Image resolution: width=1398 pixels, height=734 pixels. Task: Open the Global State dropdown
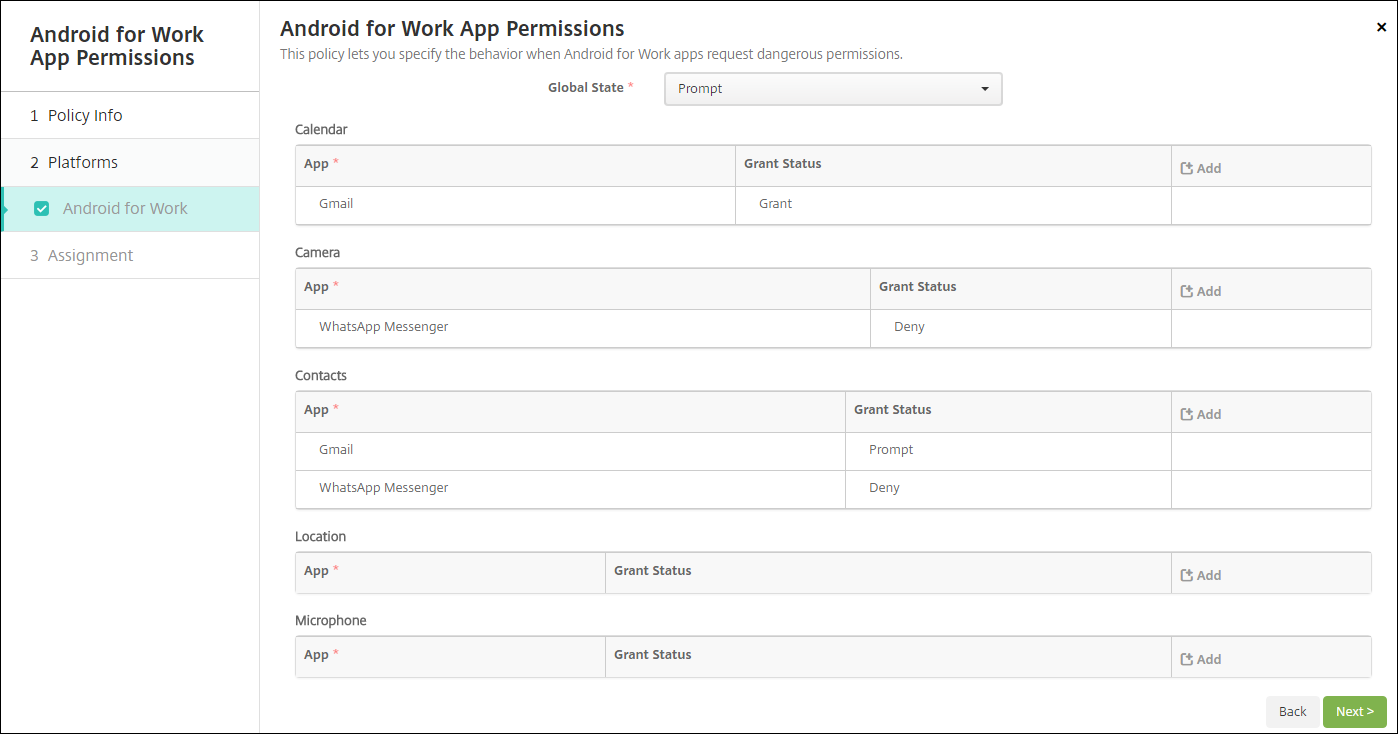pyautogui.click(x=833, y=89)
